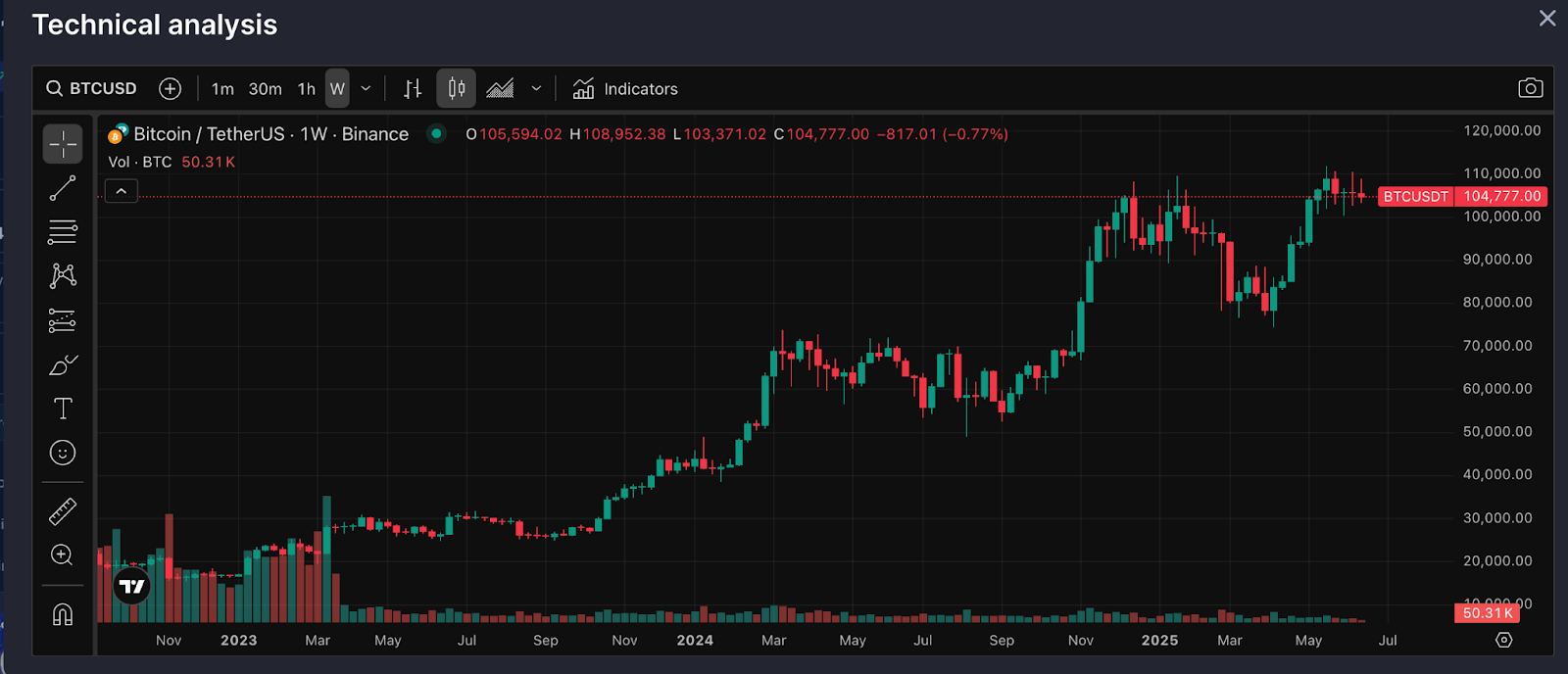Switch to the 1m interval
Screen dimensions: 1568x674
pos(222,89)
